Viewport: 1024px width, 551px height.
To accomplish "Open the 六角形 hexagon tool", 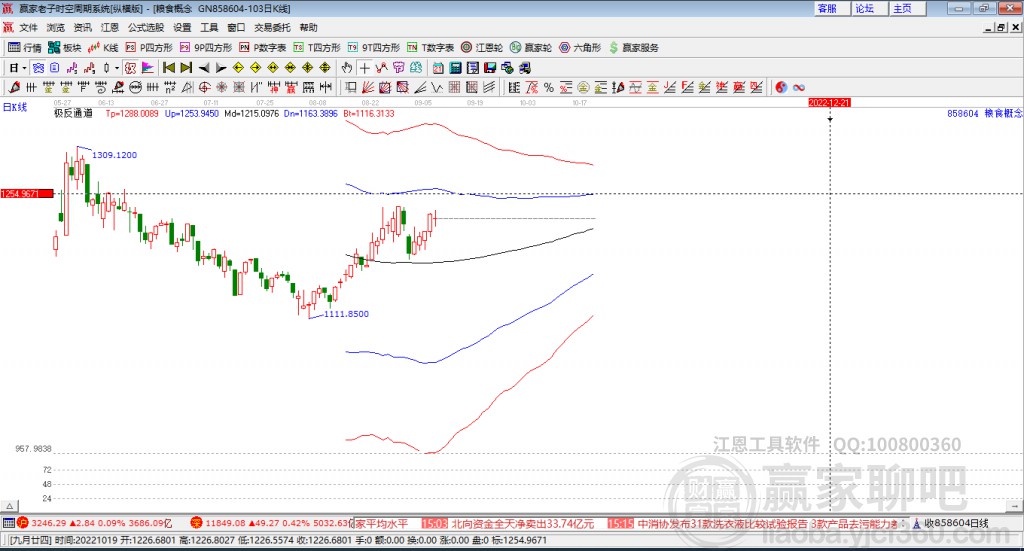I will point(580,48).
